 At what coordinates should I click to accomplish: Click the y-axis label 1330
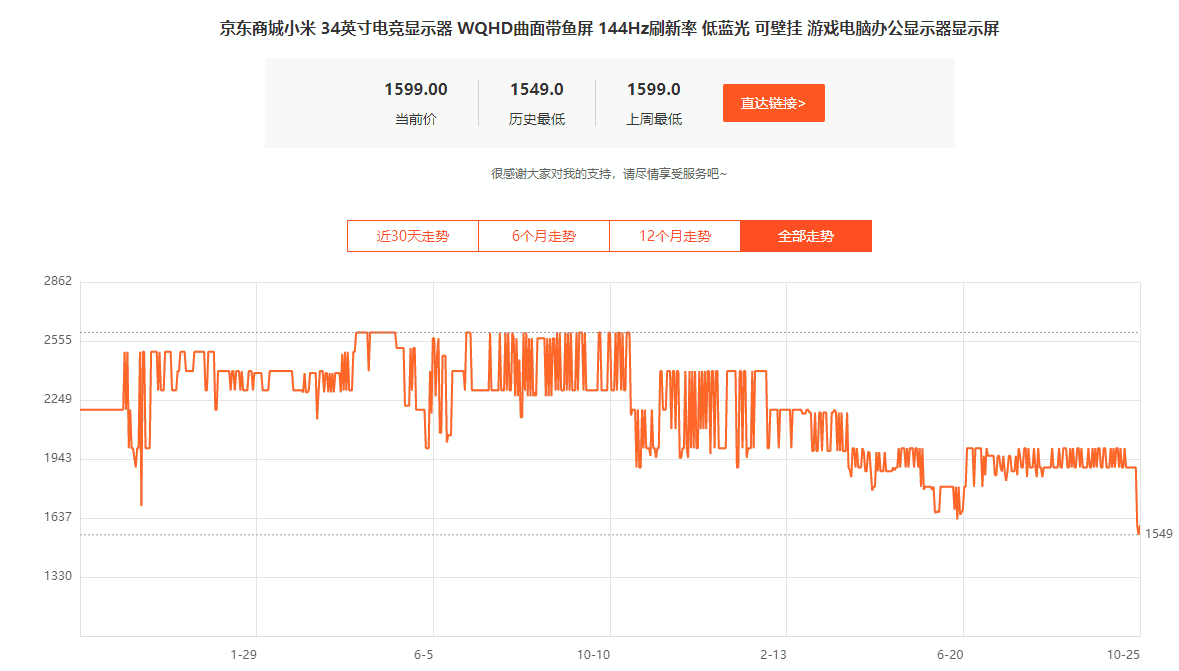click(x=58, y=576)
